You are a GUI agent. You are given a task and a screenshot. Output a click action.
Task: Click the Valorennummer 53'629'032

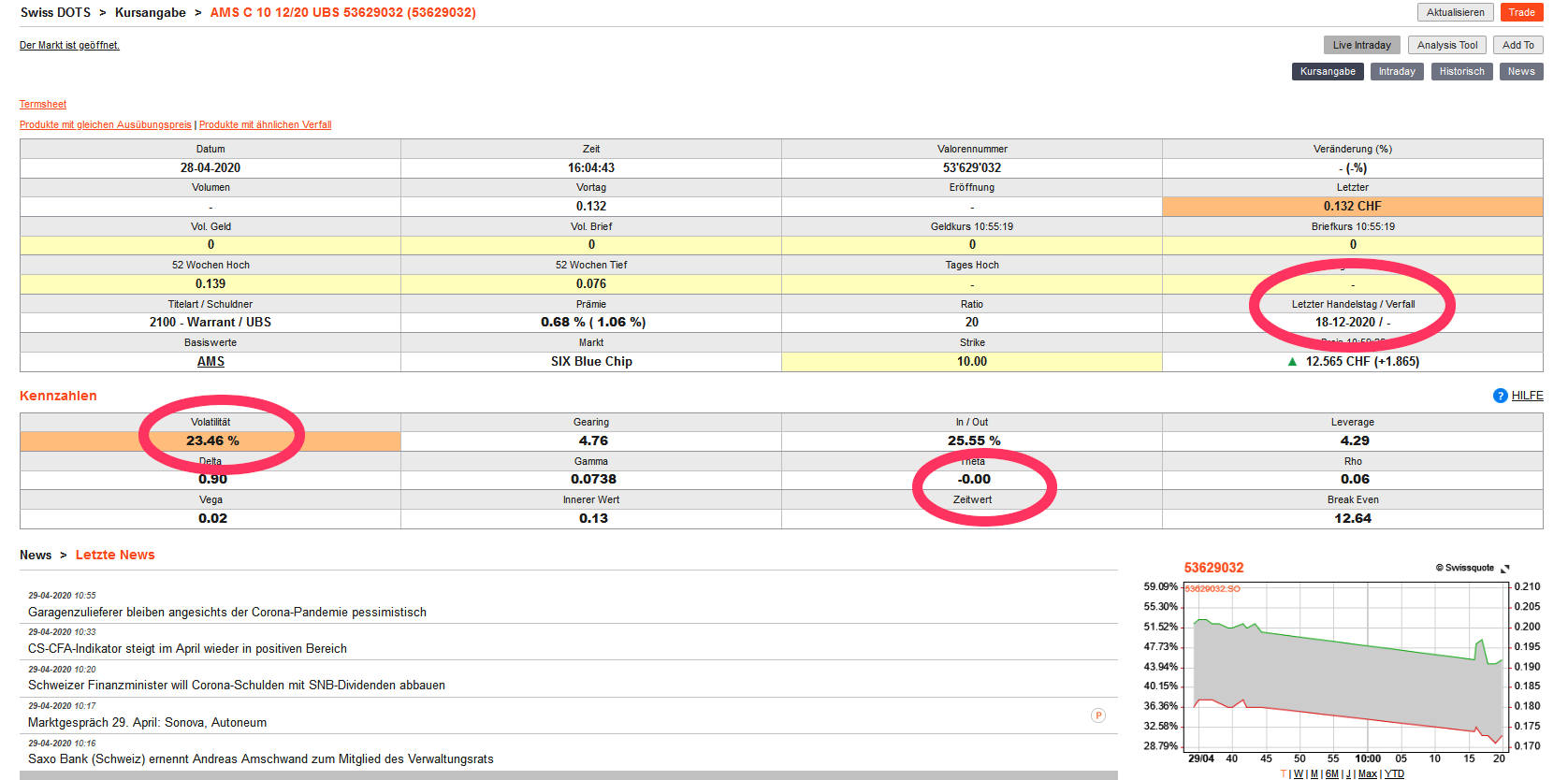pos(972,167)
